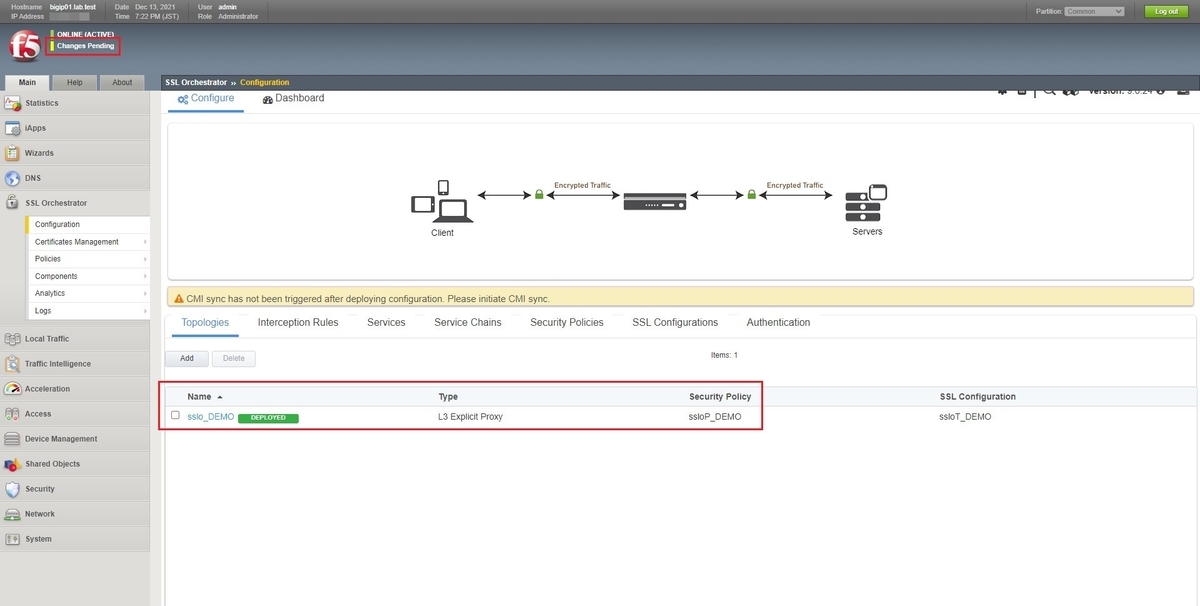Open the Wizards section via its icon
The image size is (1200, 606).
click(x=14, y=153)
